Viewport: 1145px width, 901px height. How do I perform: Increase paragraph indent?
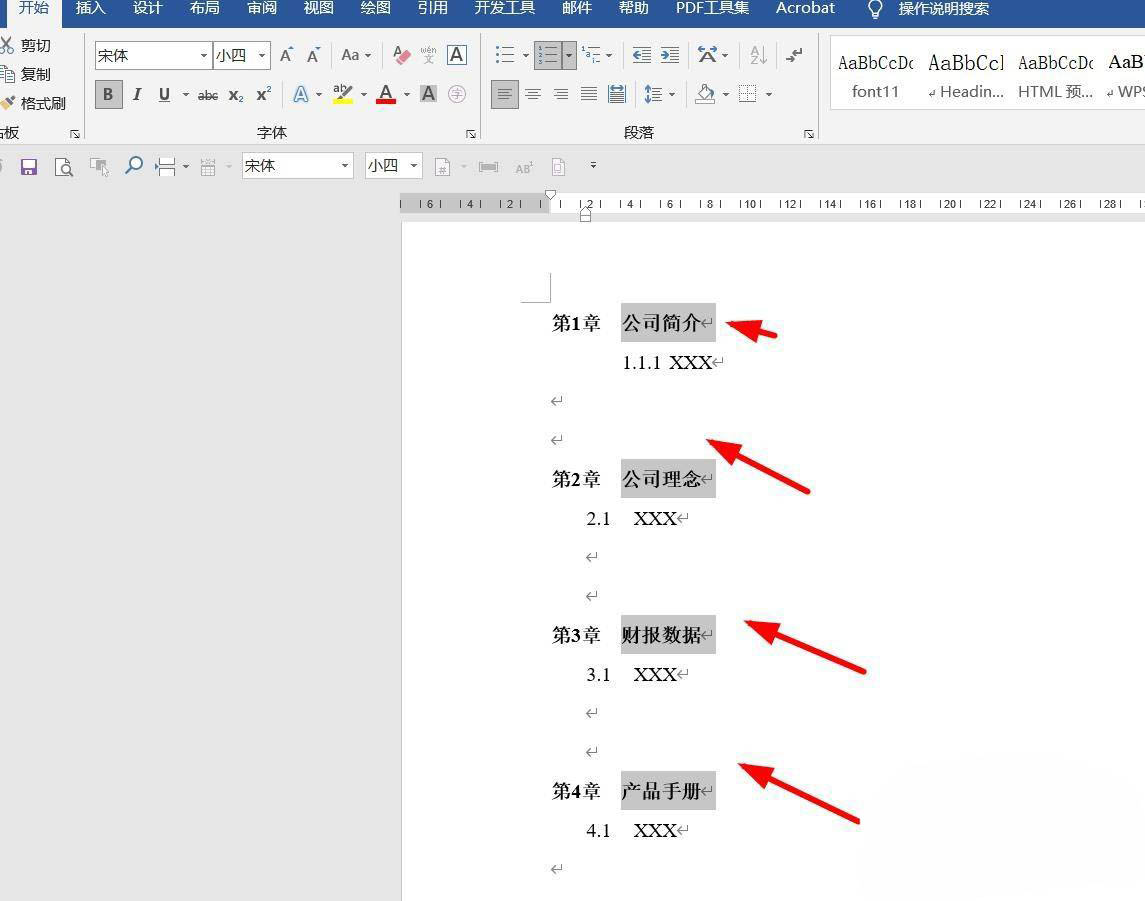click(x=670, y=55)
